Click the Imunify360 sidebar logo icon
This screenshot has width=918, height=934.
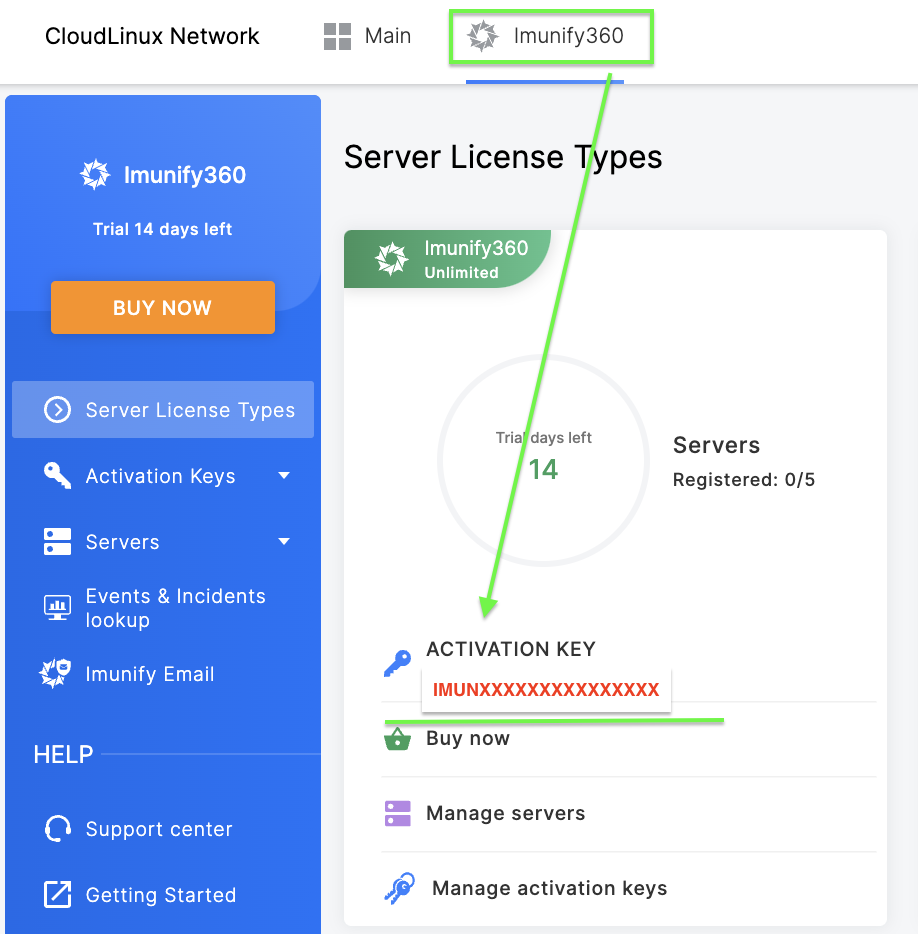(x=95, y=175)
